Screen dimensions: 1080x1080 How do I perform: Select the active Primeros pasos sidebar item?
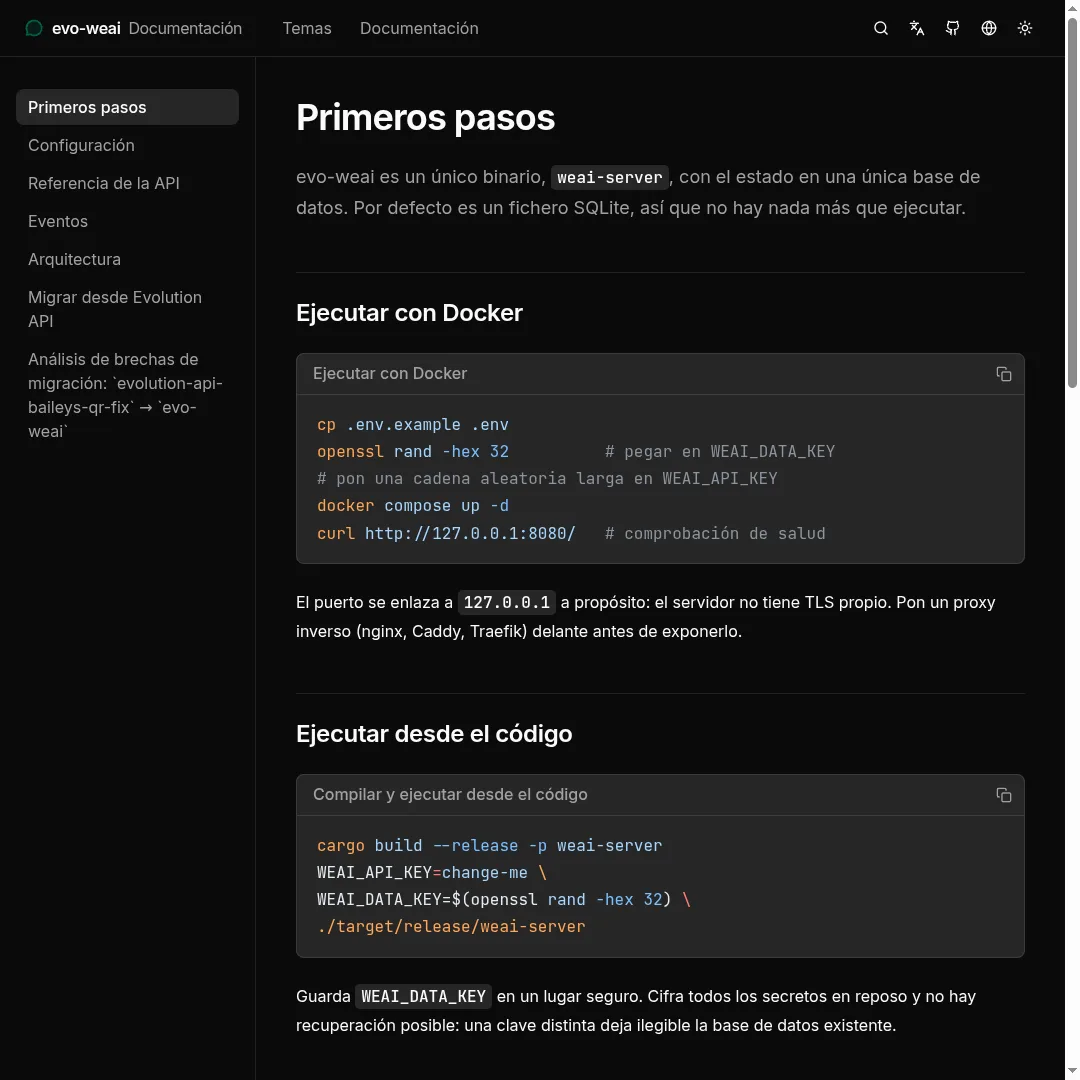click(x=127, y=107)
